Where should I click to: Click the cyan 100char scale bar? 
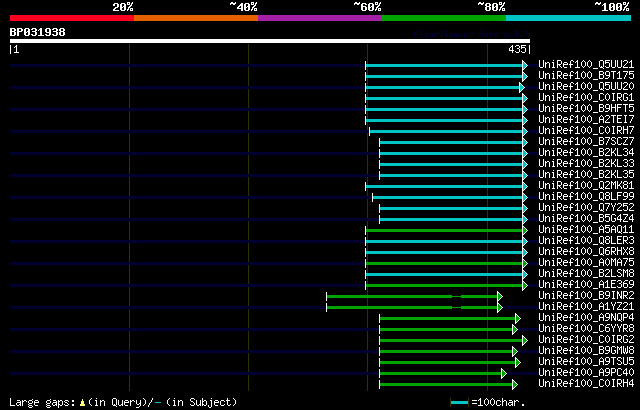(459, 403)
